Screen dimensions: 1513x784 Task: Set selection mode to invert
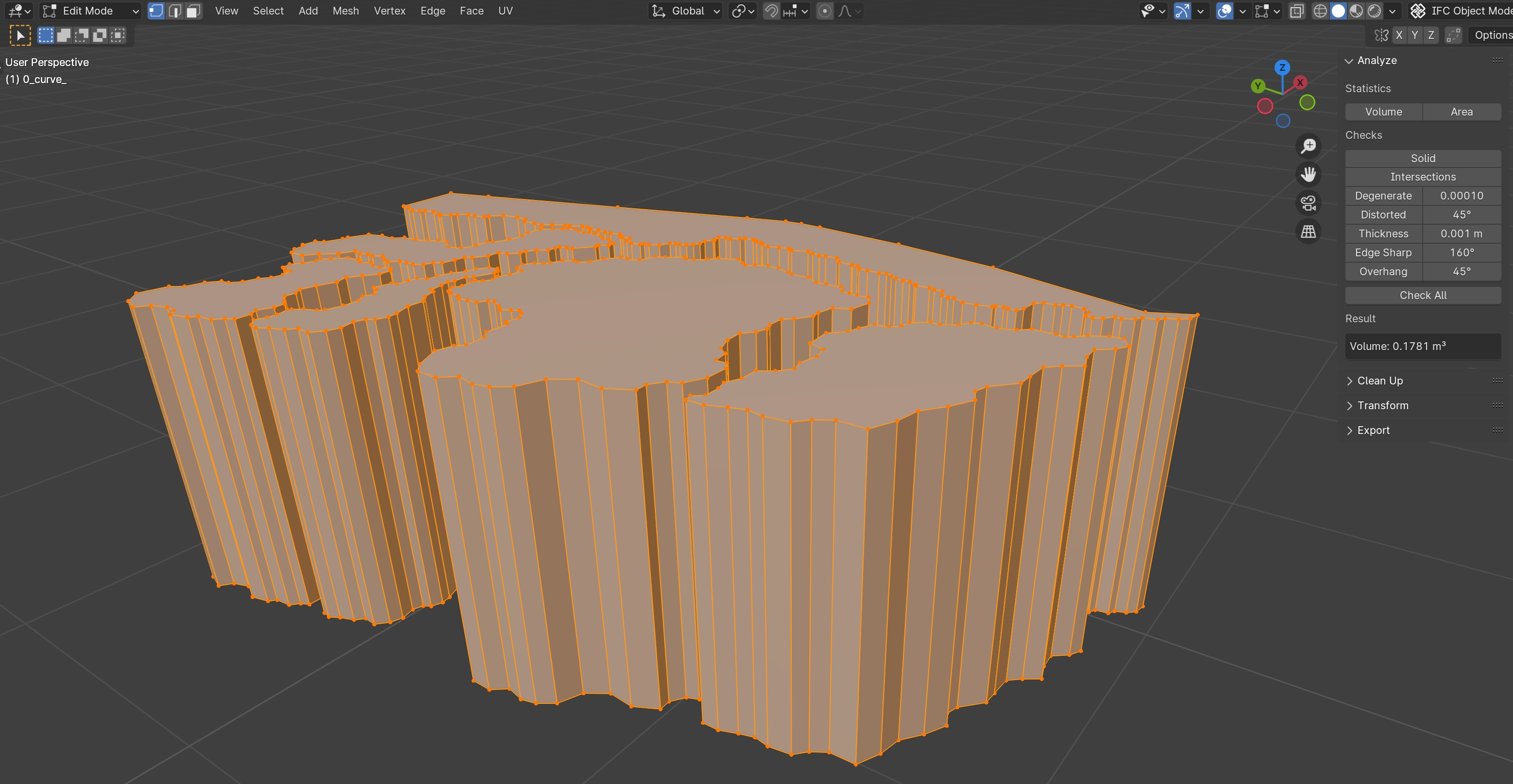coord(100,35)
